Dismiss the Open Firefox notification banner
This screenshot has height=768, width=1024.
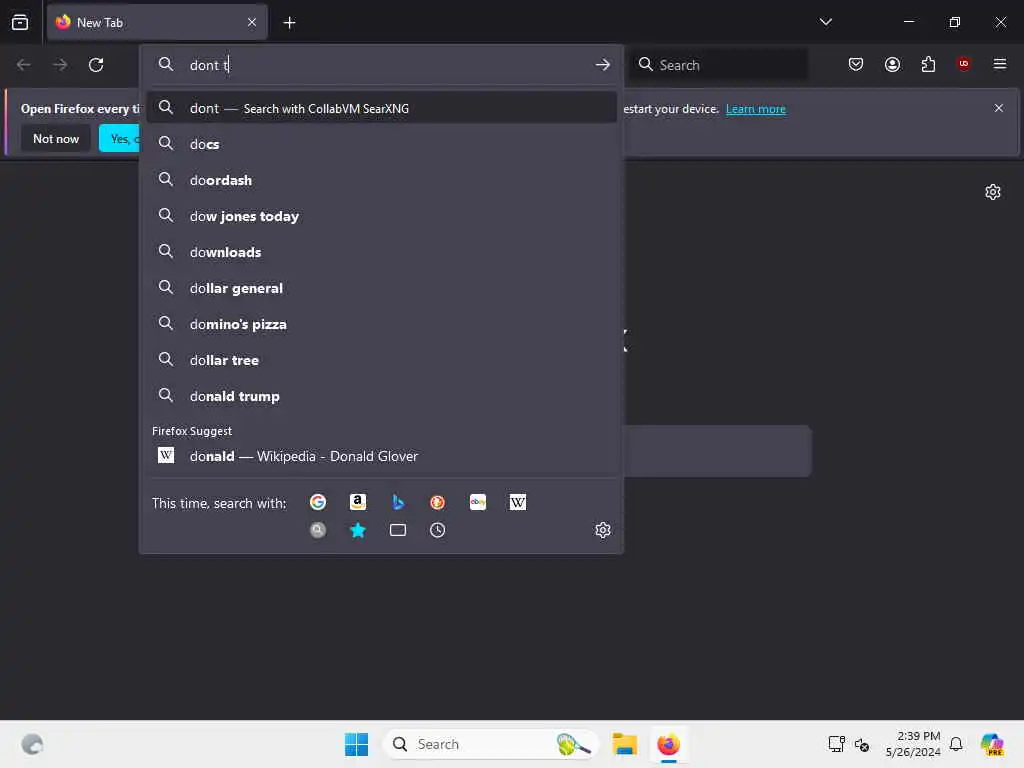pyautogui.click(x=999, y=108)
